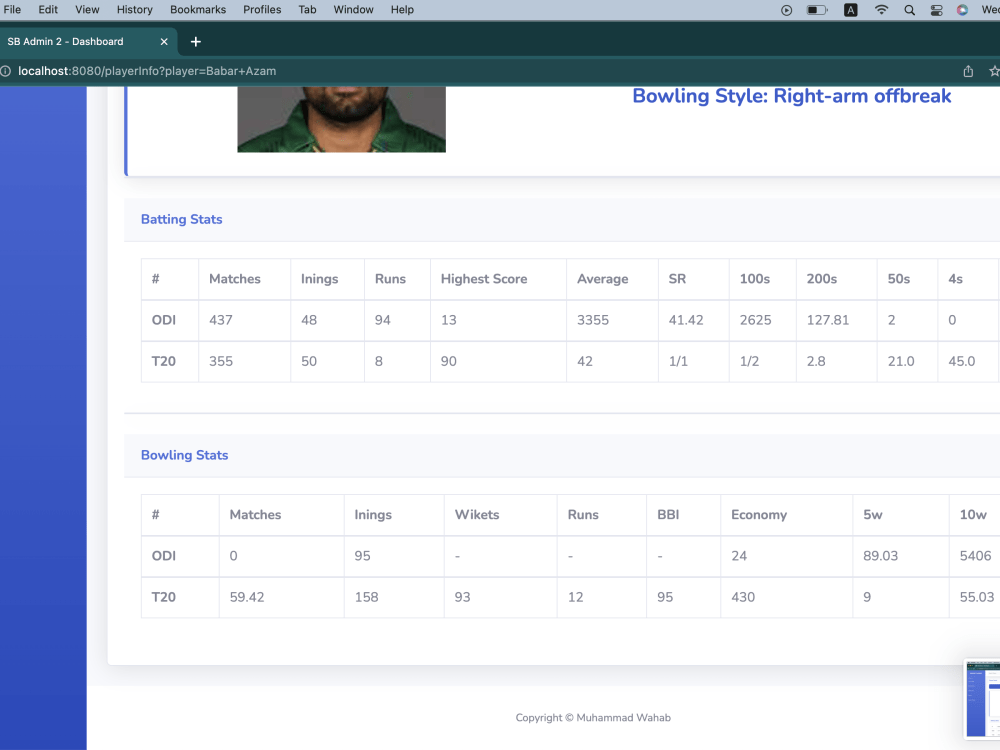Open the Help menu

tap(402, 10)
